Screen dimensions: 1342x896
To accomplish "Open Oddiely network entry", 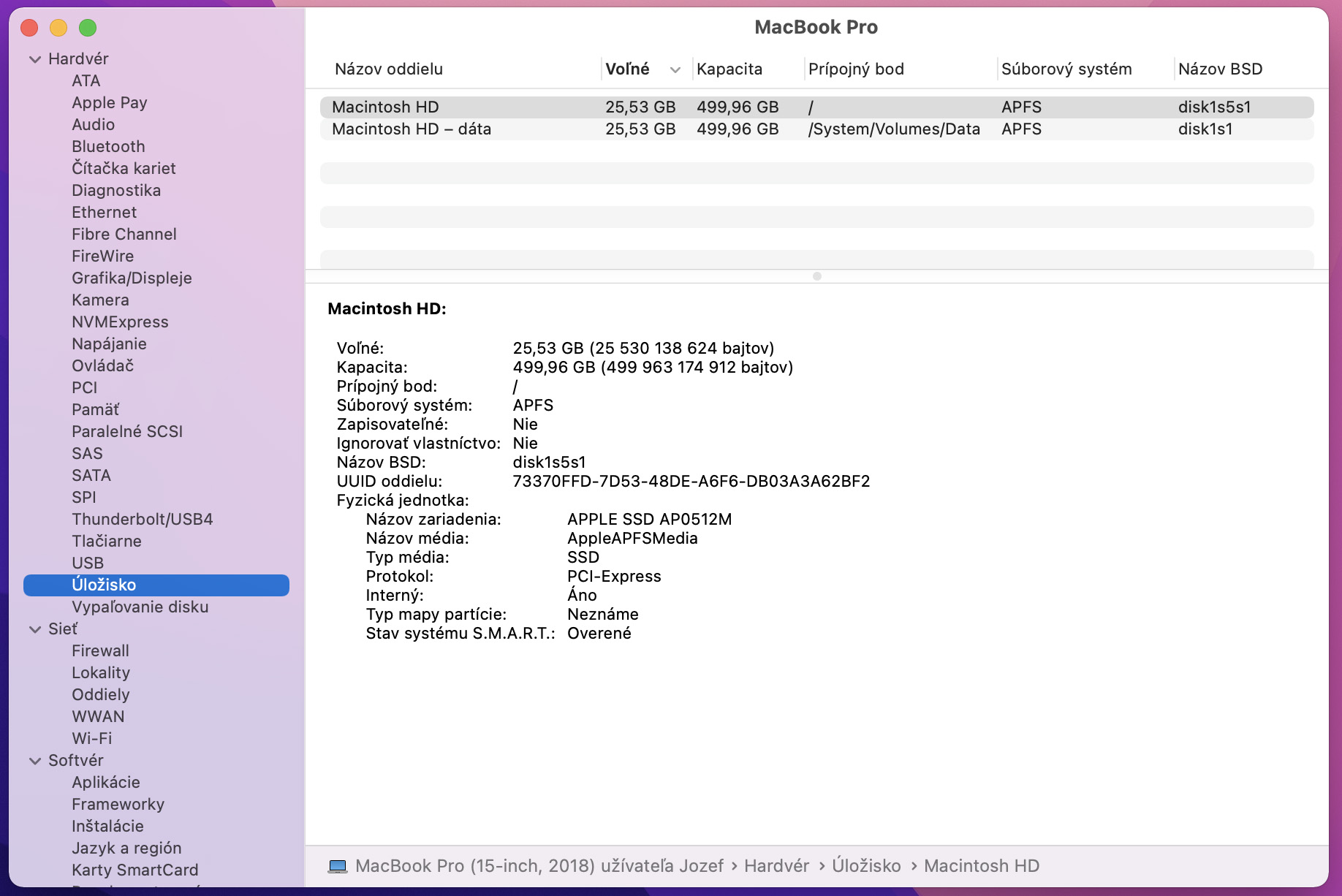I will click(101, 695).
